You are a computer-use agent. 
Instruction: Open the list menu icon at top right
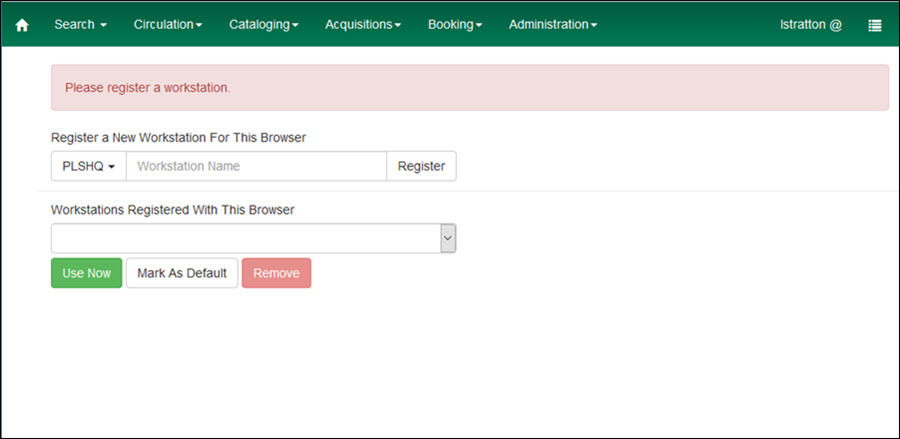tap(875, 25)
